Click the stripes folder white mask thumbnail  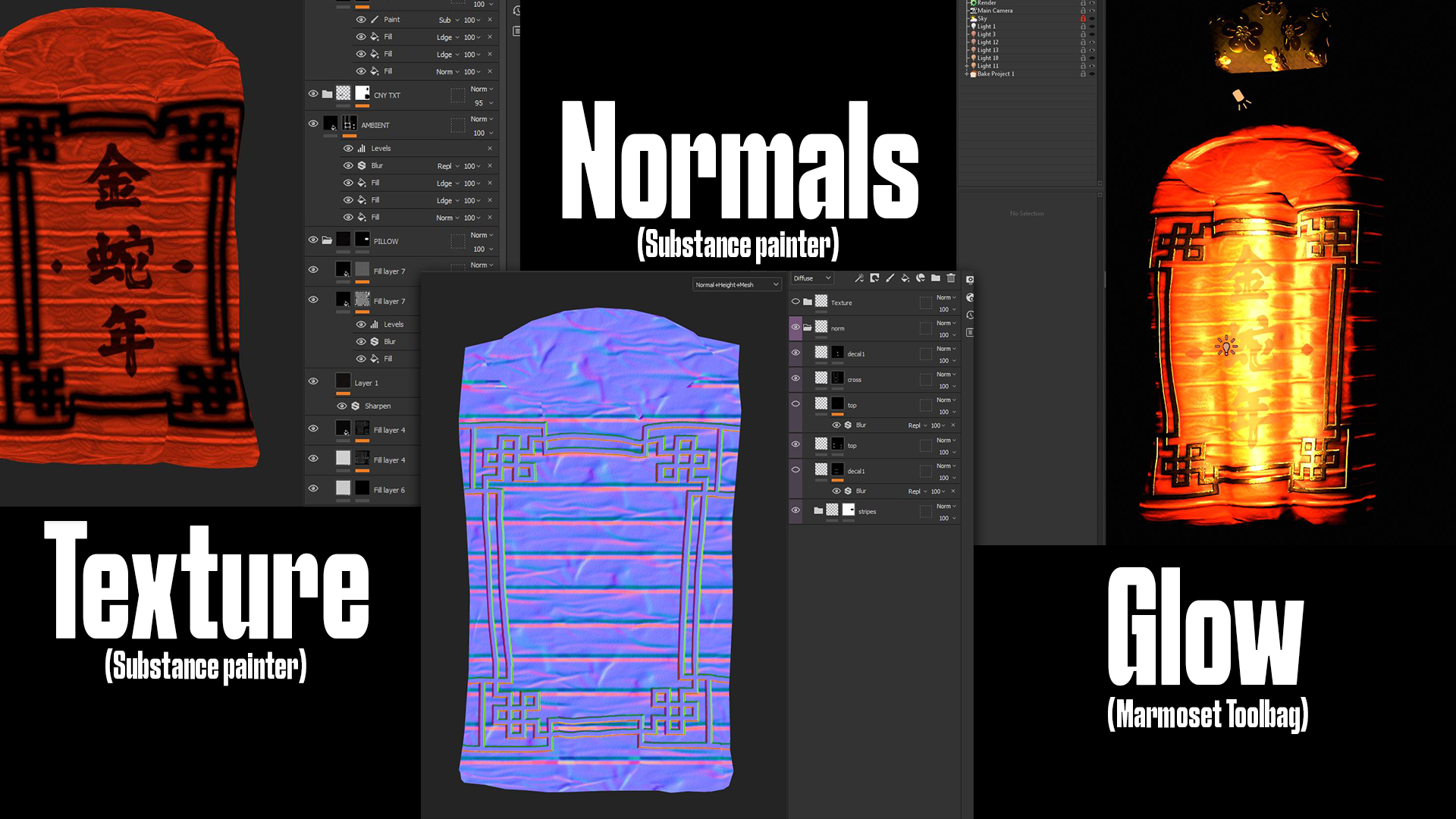click(848, 510)
